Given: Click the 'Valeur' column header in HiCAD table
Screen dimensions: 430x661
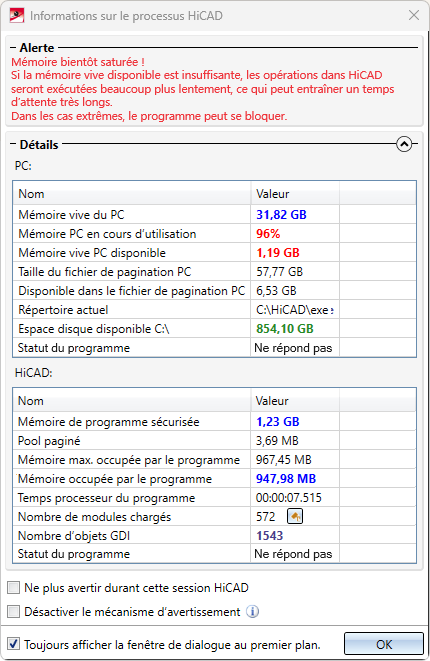Looking at the screenshot, I should (x=295, y=401).
